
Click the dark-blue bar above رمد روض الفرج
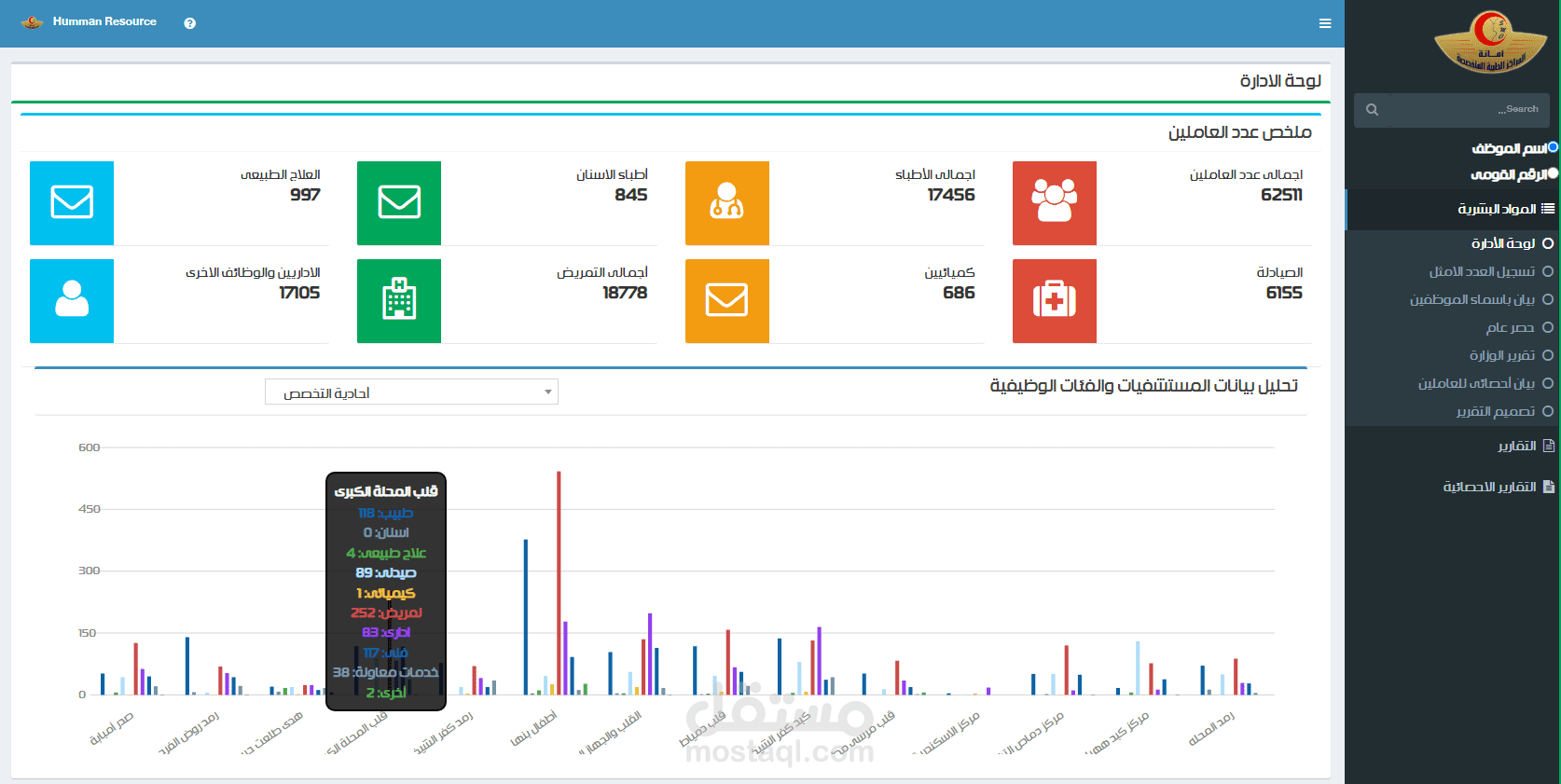(187, 666)
